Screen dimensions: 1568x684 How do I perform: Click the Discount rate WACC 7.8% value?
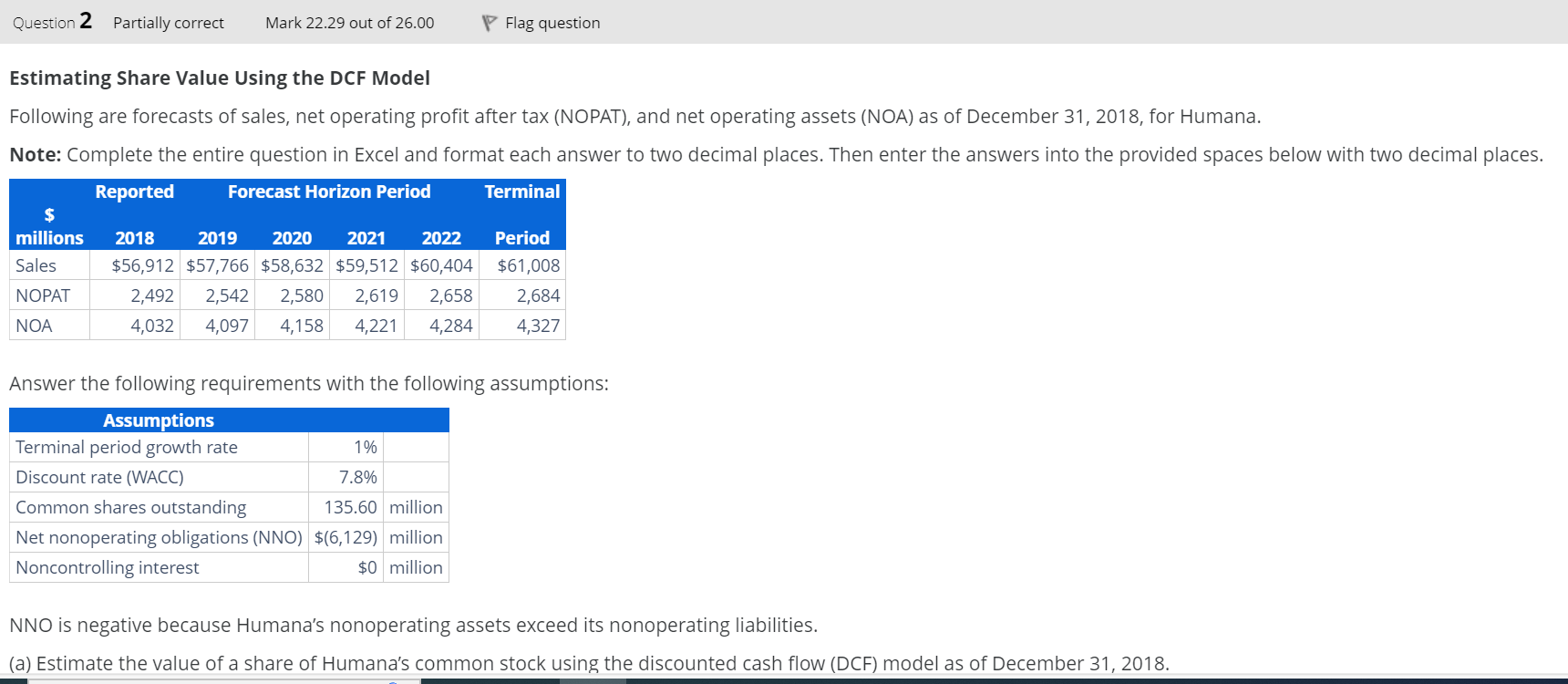[358, 477]
